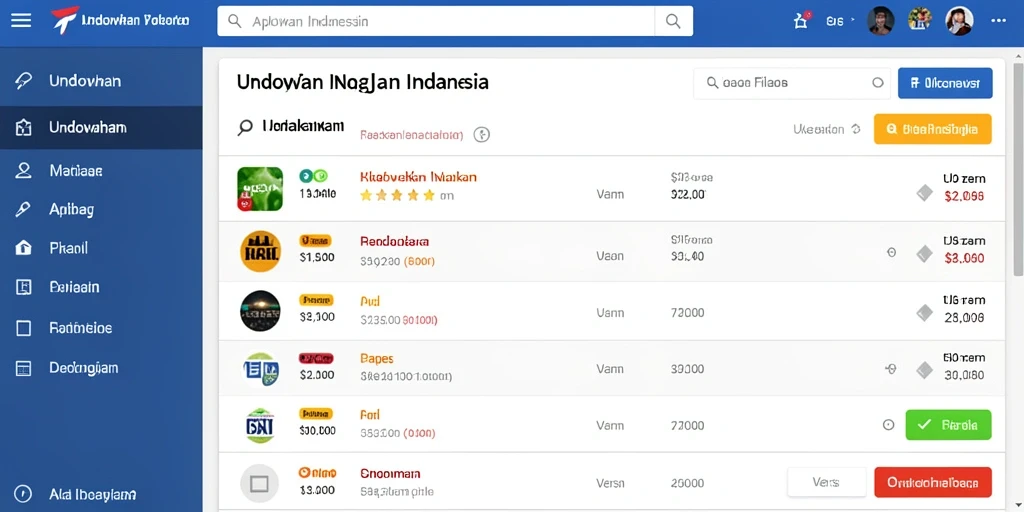This screenshot has width=1024, height=512.
Task: Open the hamburger menu
Action: [x=21, y=21]
